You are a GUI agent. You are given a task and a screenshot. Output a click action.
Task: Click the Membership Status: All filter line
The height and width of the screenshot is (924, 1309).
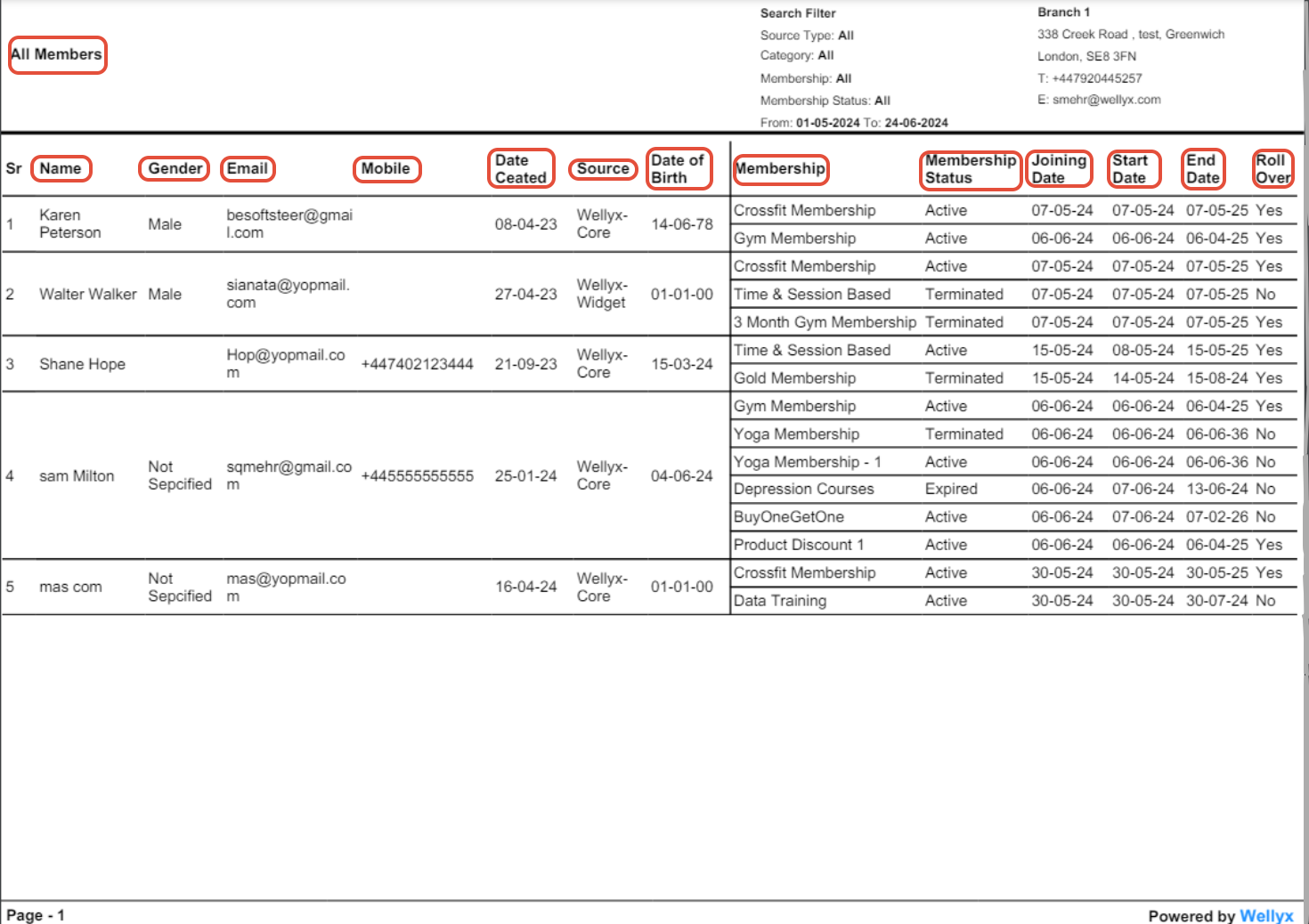click(825, 101)
